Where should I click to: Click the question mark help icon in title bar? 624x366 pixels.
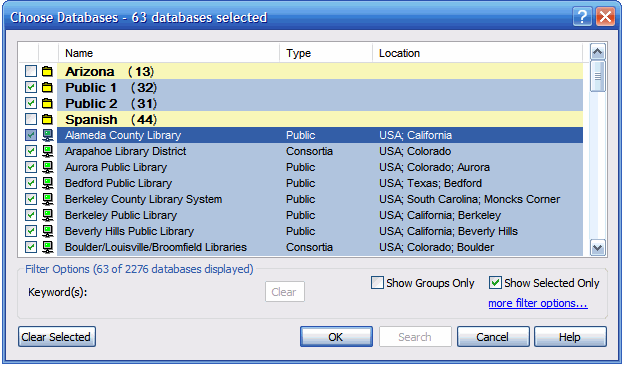click(582, 17)
